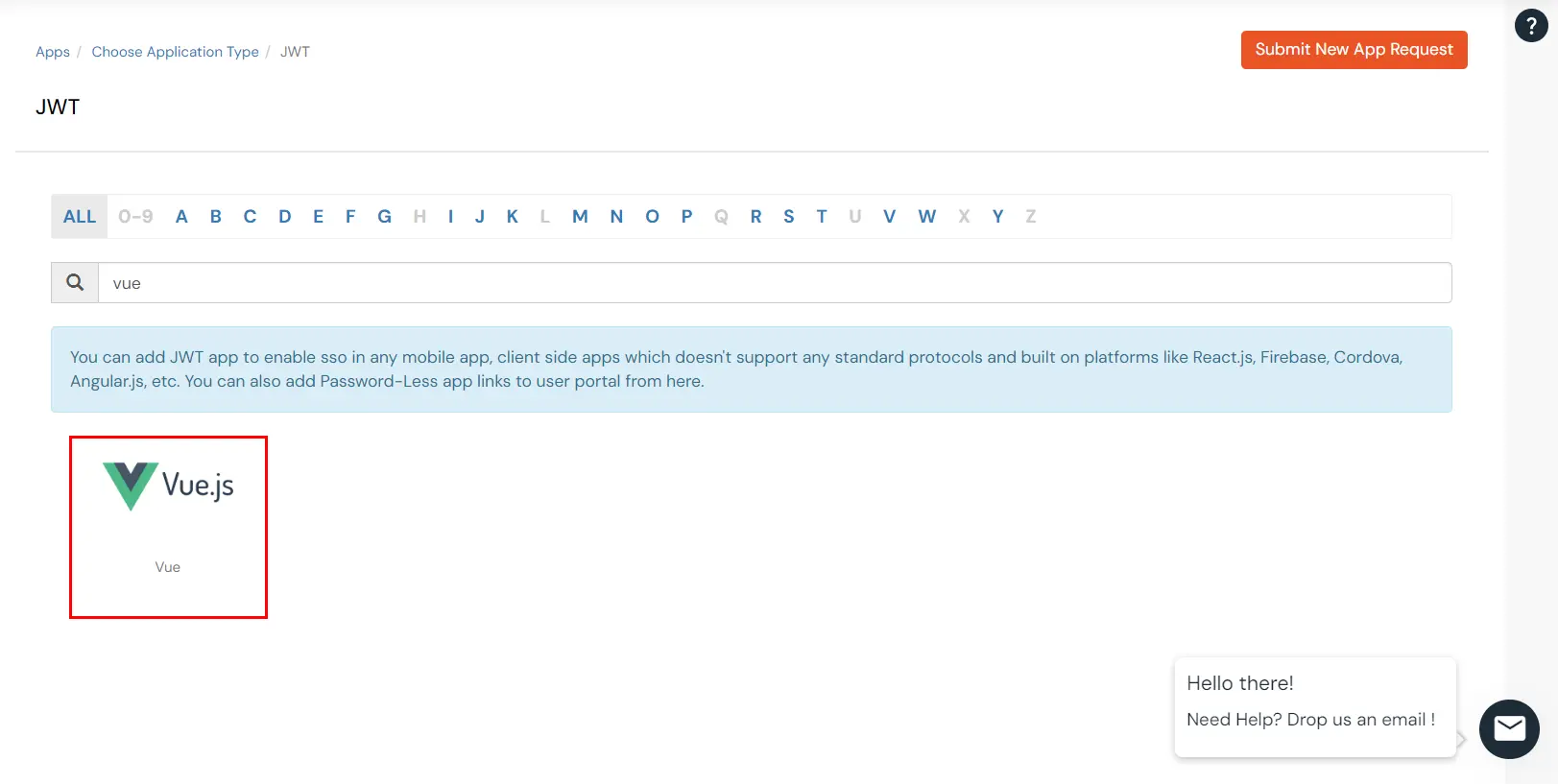Filter apps by letter H

tap(419, 217)
